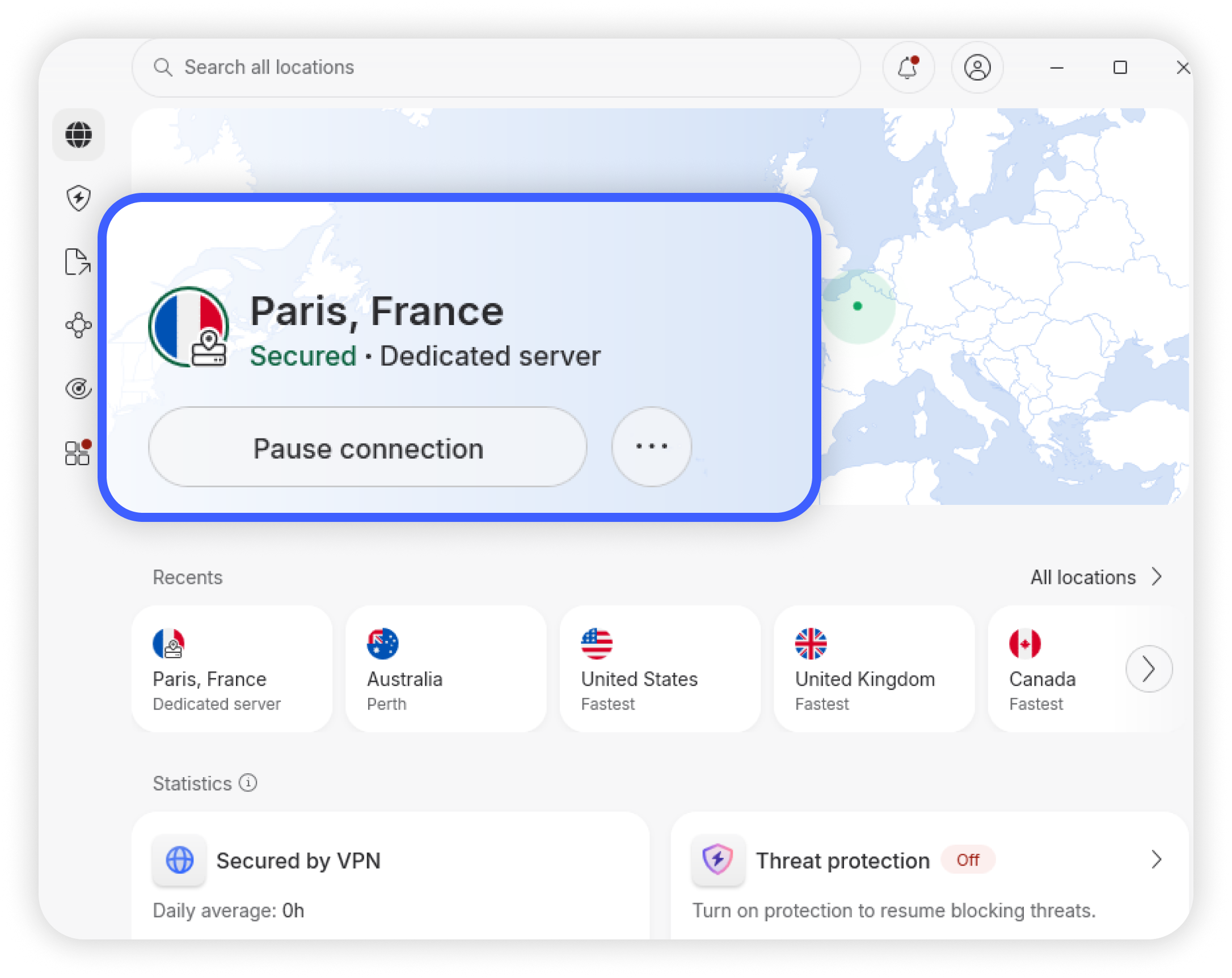The width and height of the screenshot is (1232, 978).
Task: Minimize the VPN window
Action: click(1057, 68)
